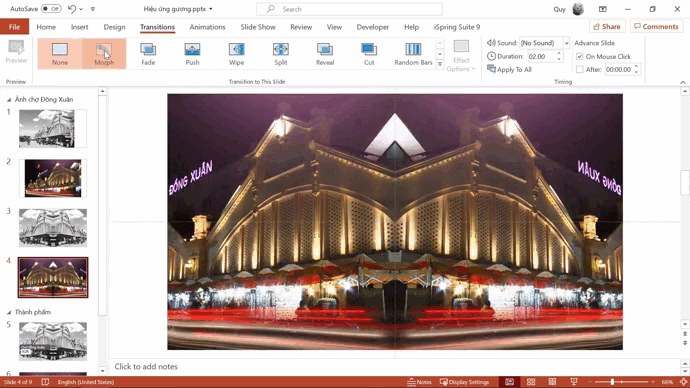Click the After time field

(618, 70)
